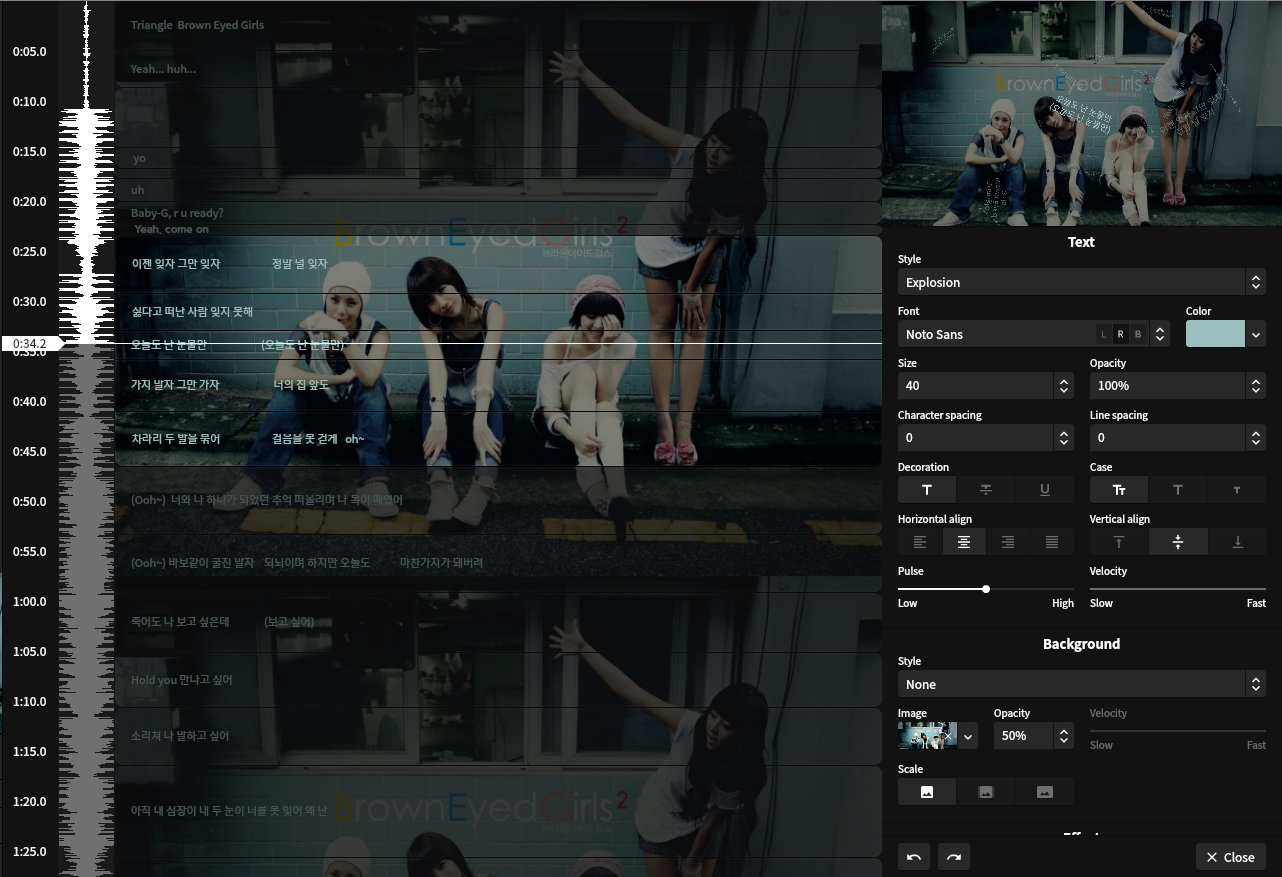The image size is (1282, 877).
Task: Select Bold (B) font weight
Action: [1137, 334]
